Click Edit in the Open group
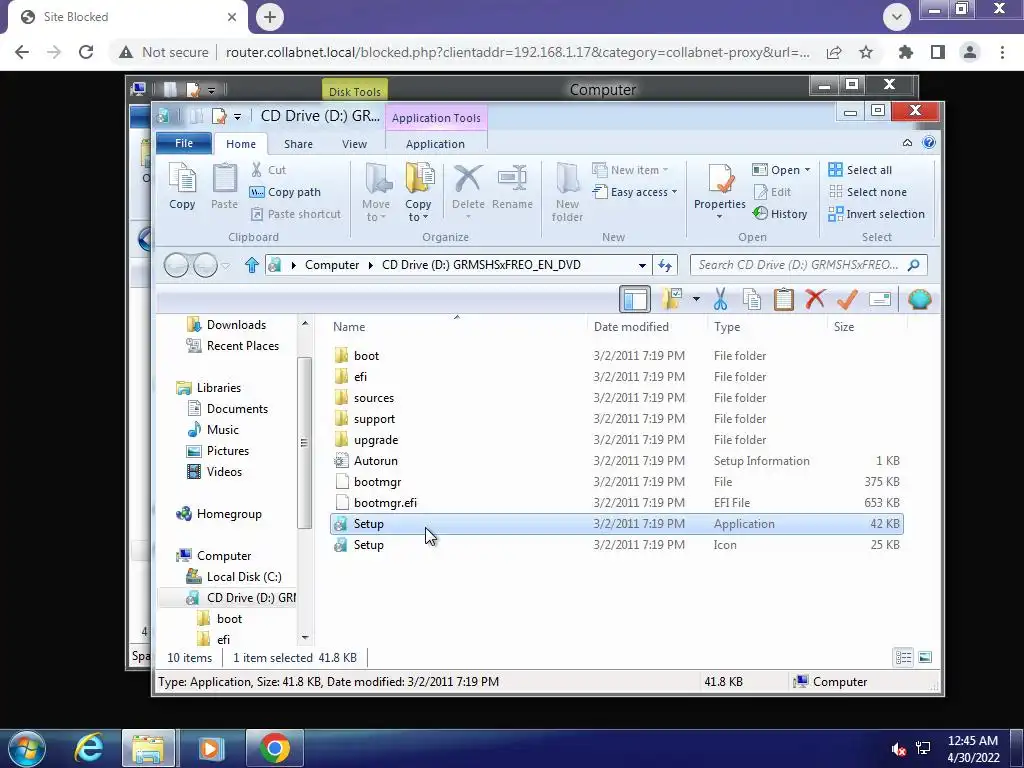This screenshot has width=1024, height=768. (773, 192)
